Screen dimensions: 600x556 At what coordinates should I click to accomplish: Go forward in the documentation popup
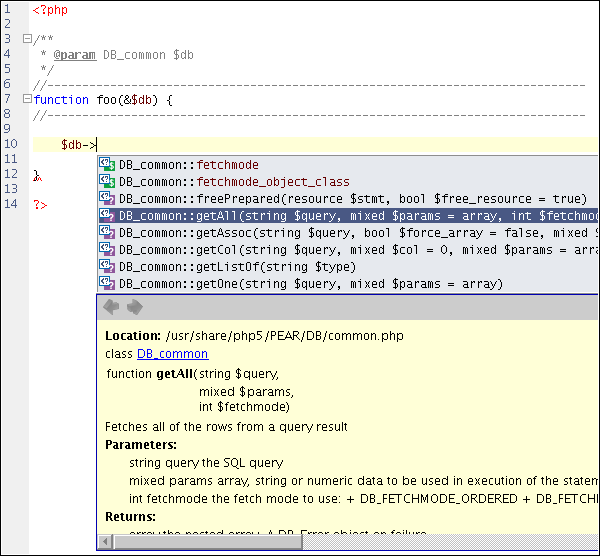[135, 307]
